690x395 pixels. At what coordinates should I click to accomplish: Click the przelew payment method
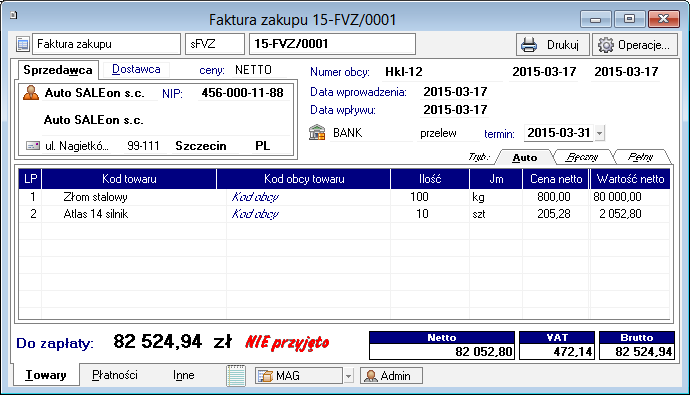tap(438, 133)
